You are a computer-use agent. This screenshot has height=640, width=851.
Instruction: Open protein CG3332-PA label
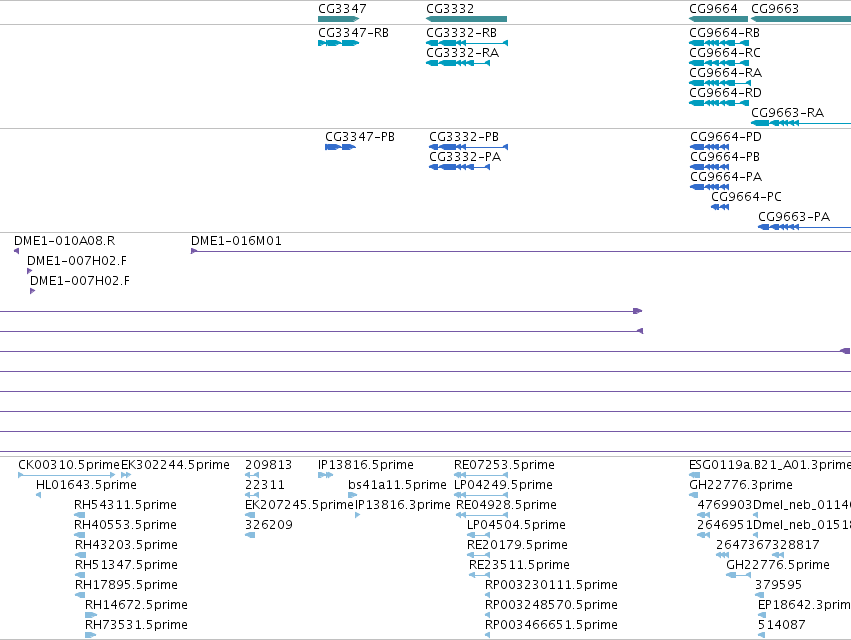[465, 157]
